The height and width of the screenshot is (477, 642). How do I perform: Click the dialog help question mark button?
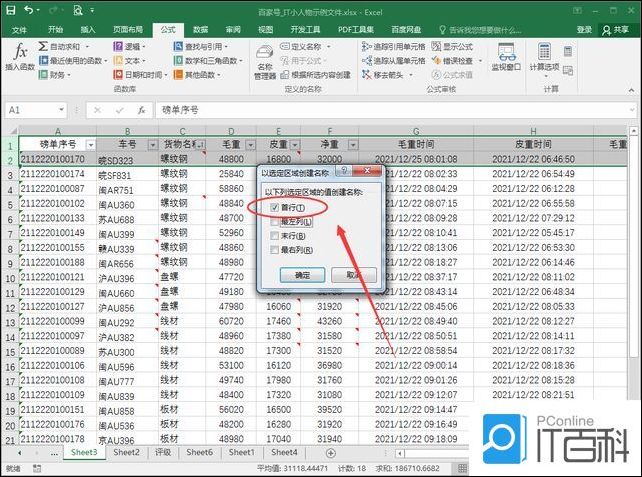[x=344, y=171]
